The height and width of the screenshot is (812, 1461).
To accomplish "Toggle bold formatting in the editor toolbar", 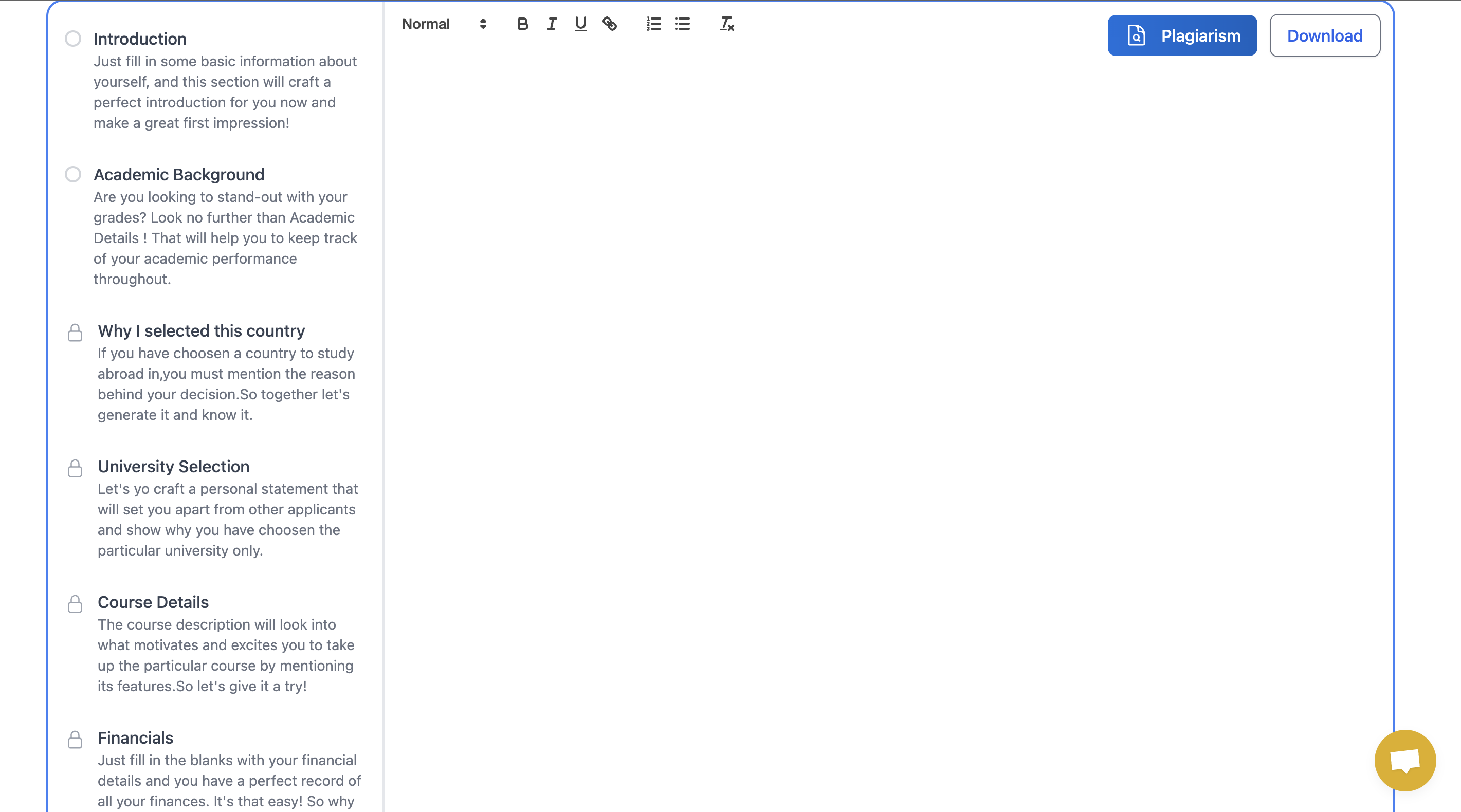I will coord(522,24).
